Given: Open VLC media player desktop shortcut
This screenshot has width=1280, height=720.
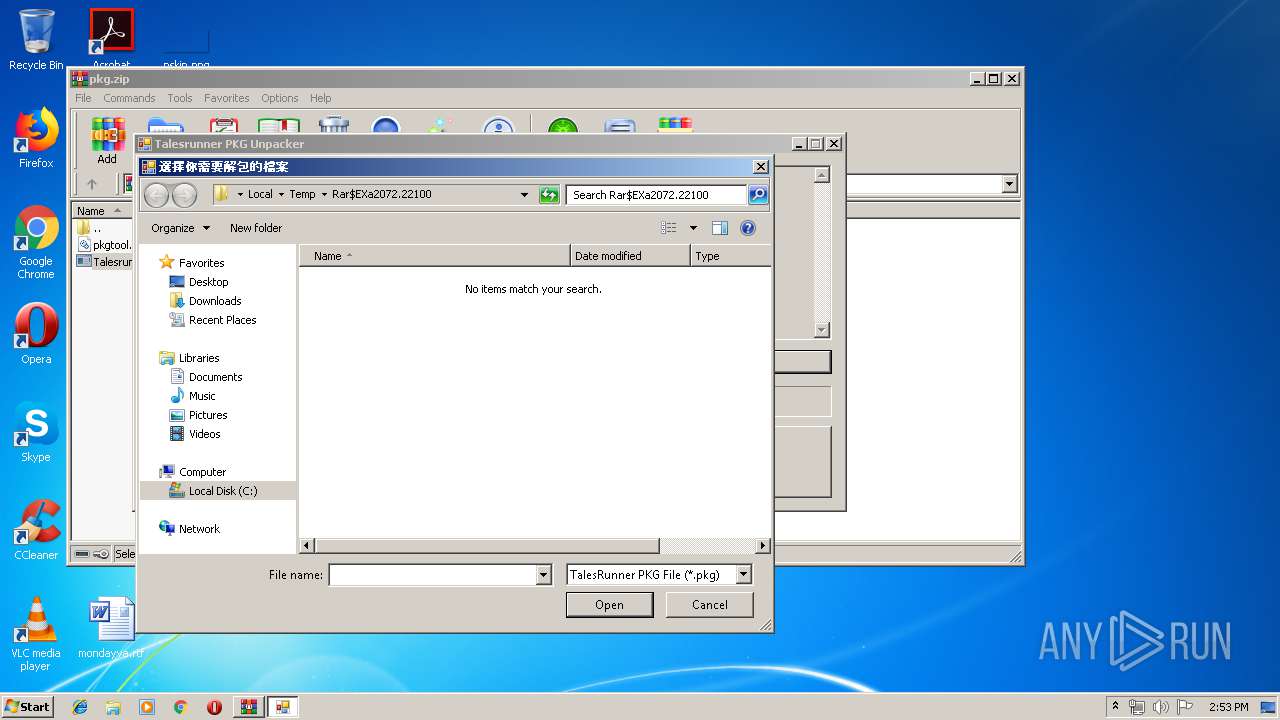Looking at the screenshot, I should [35, 634].
